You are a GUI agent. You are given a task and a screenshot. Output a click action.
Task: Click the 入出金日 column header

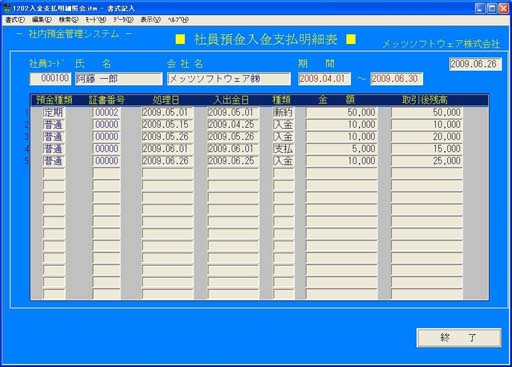231,100
